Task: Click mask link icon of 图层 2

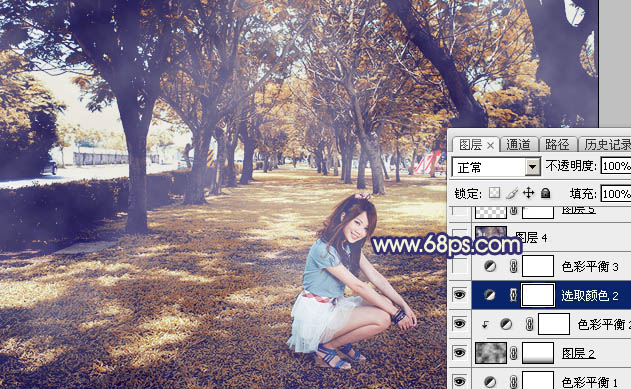Action: tap(513, 353)
